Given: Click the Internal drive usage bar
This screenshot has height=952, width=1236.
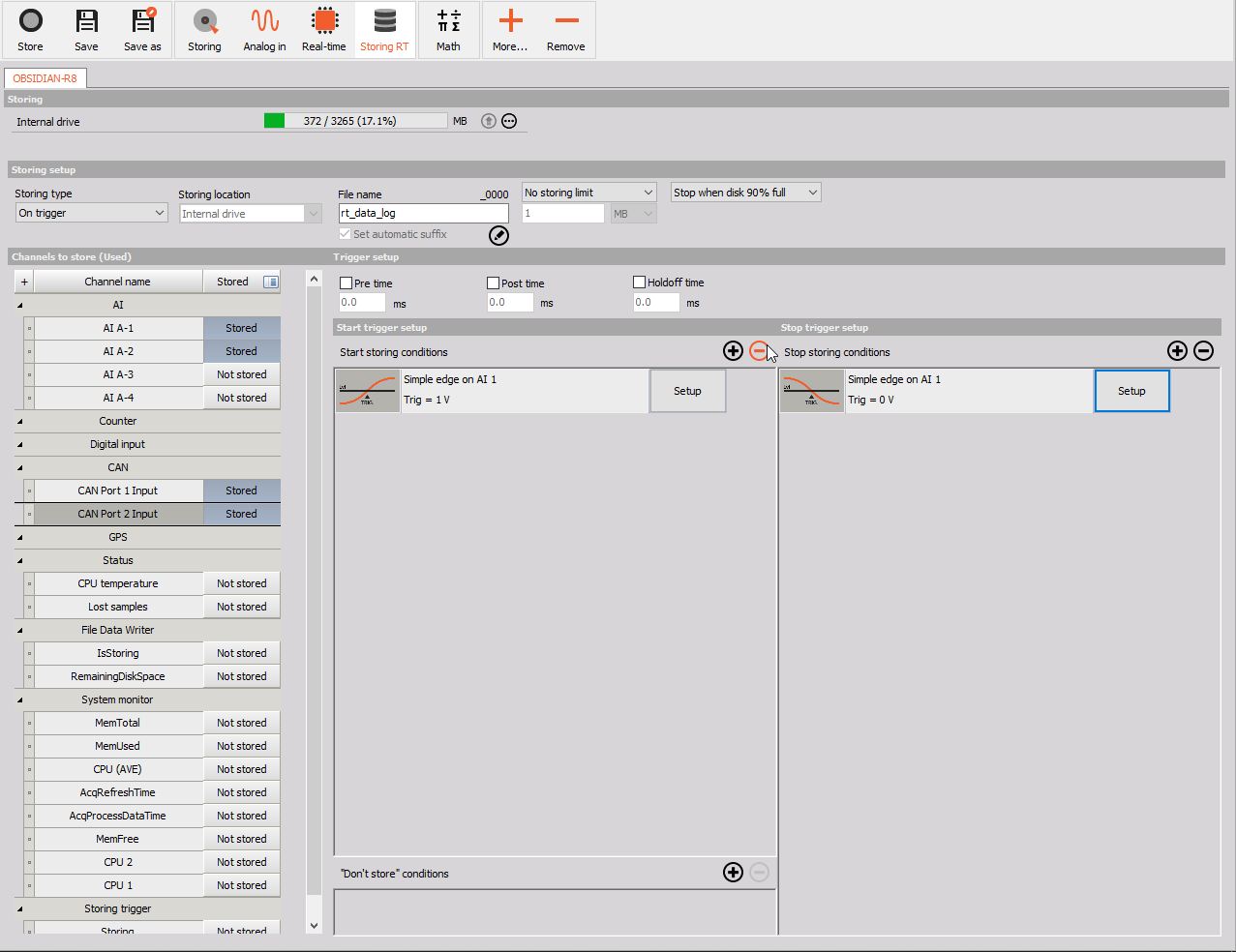Looking at the screenshot, I should 355,120.
